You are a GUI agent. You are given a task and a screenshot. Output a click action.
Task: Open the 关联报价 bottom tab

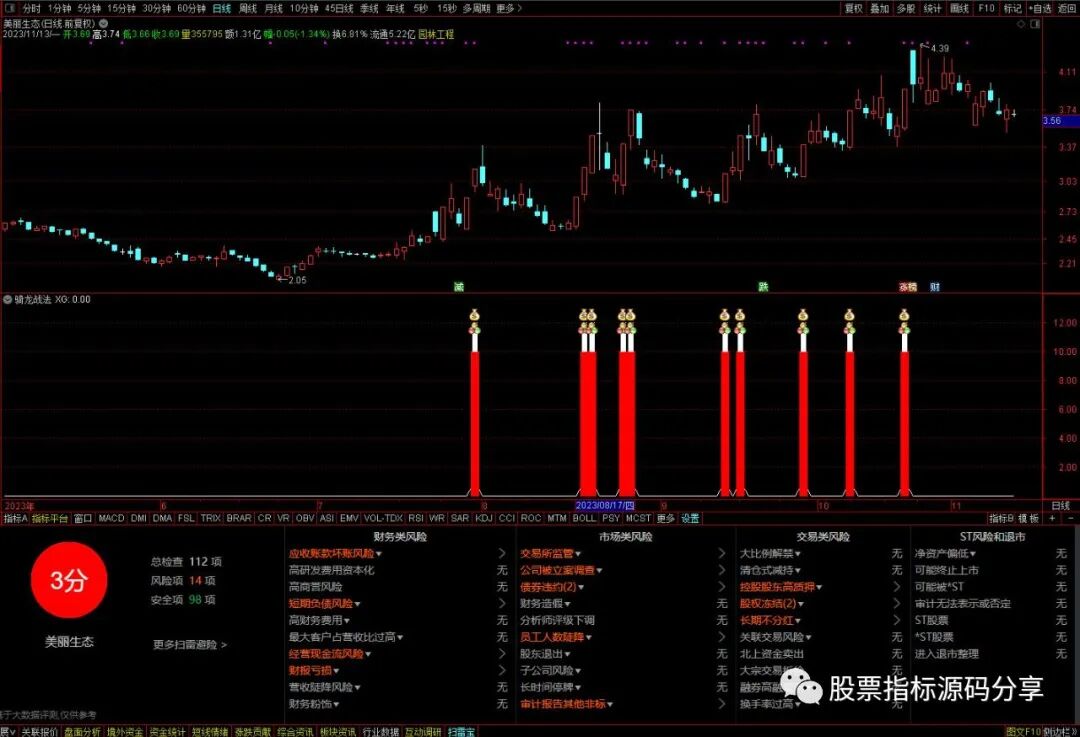coord(39,731)
